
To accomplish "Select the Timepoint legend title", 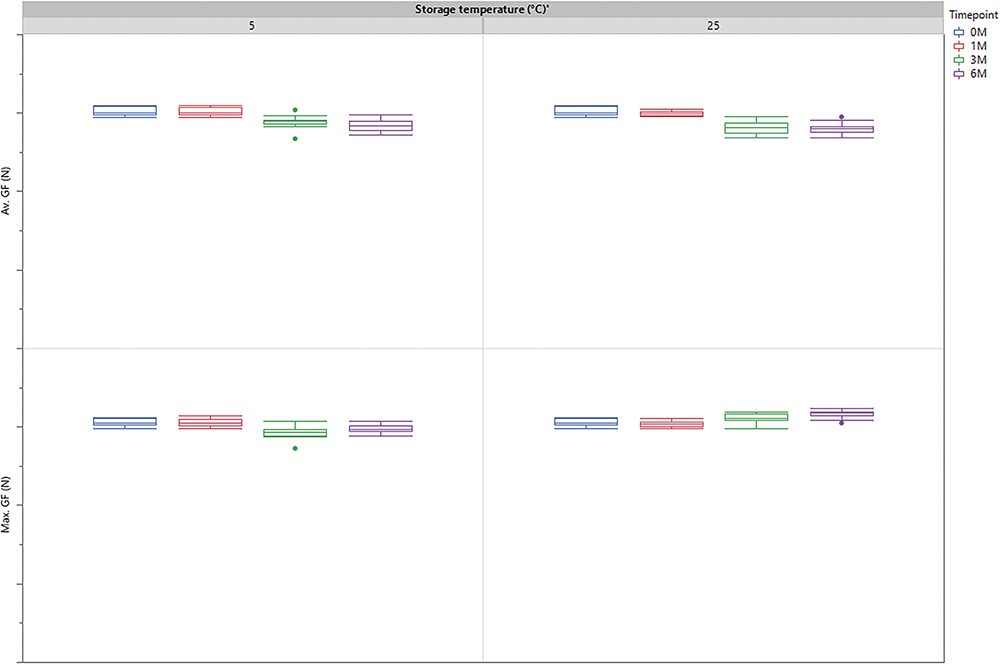I will (972, 17).
